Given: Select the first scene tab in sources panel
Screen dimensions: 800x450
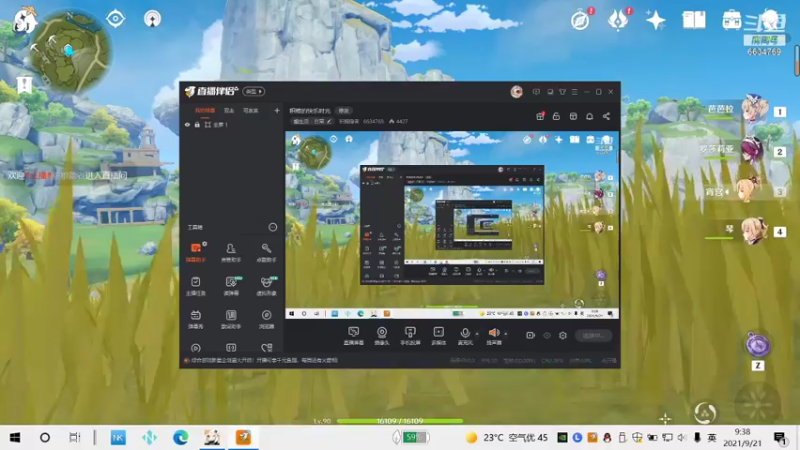Looking at the screenshot, I should 205,110.
